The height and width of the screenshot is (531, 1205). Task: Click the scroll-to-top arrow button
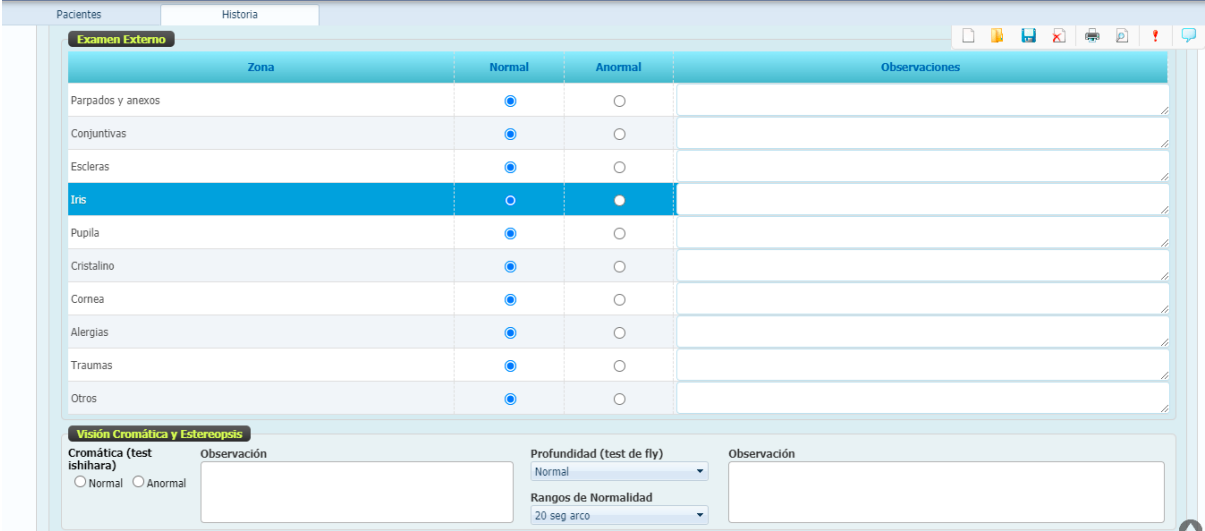pos(1190,526)
